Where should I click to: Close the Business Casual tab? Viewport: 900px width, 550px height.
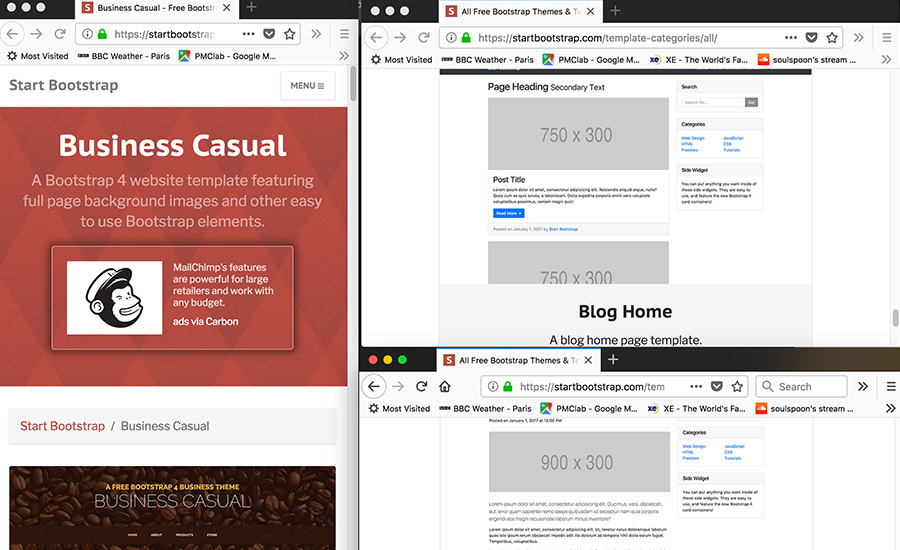click(x=227, y=7)
